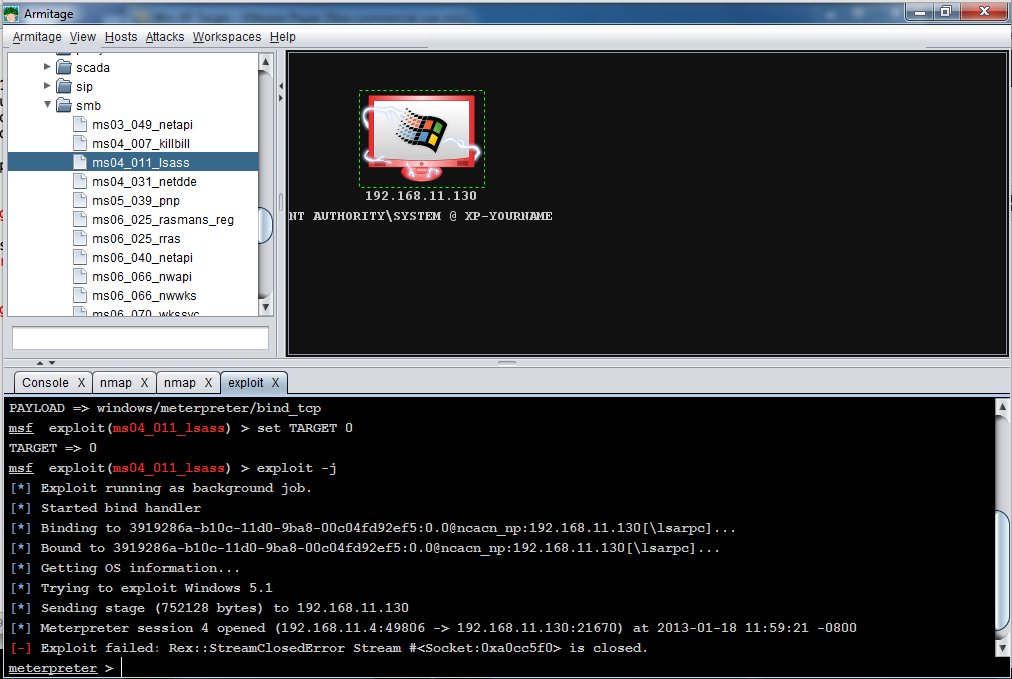This screenshot has width=1012, height=679.
Task: Click the ms04_011_lsass file icon
Action: click(x=80, y=162)
